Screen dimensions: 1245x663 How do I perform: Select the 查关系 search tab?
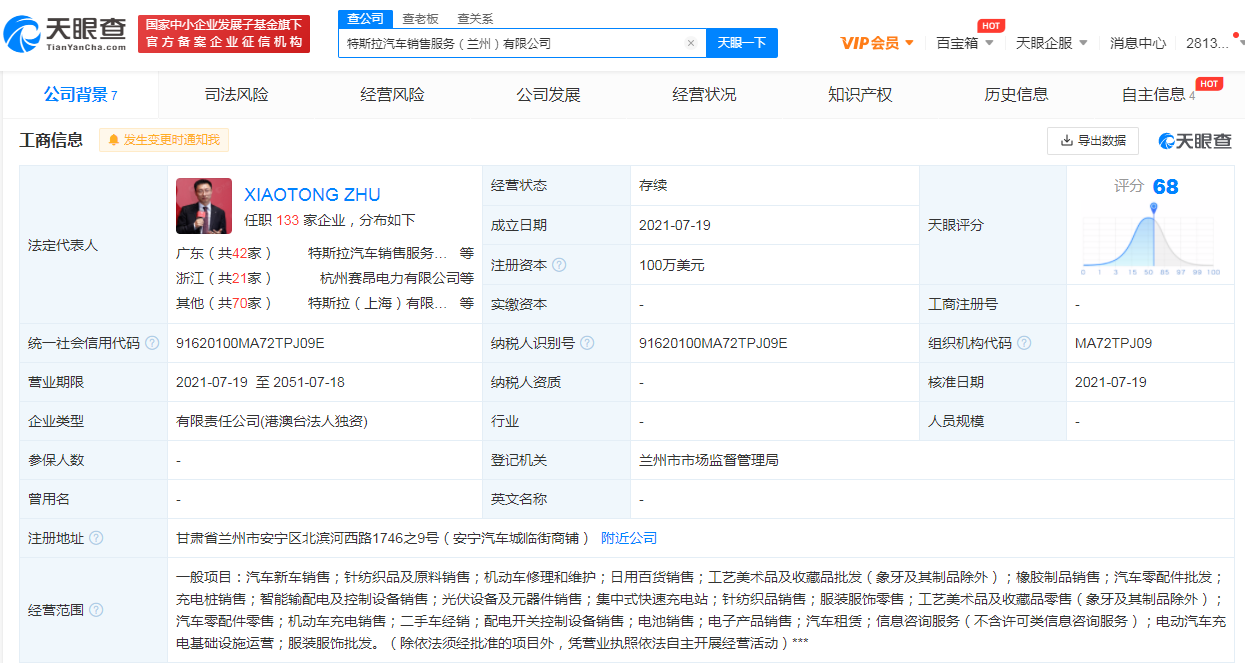click(x=475, y=18)
